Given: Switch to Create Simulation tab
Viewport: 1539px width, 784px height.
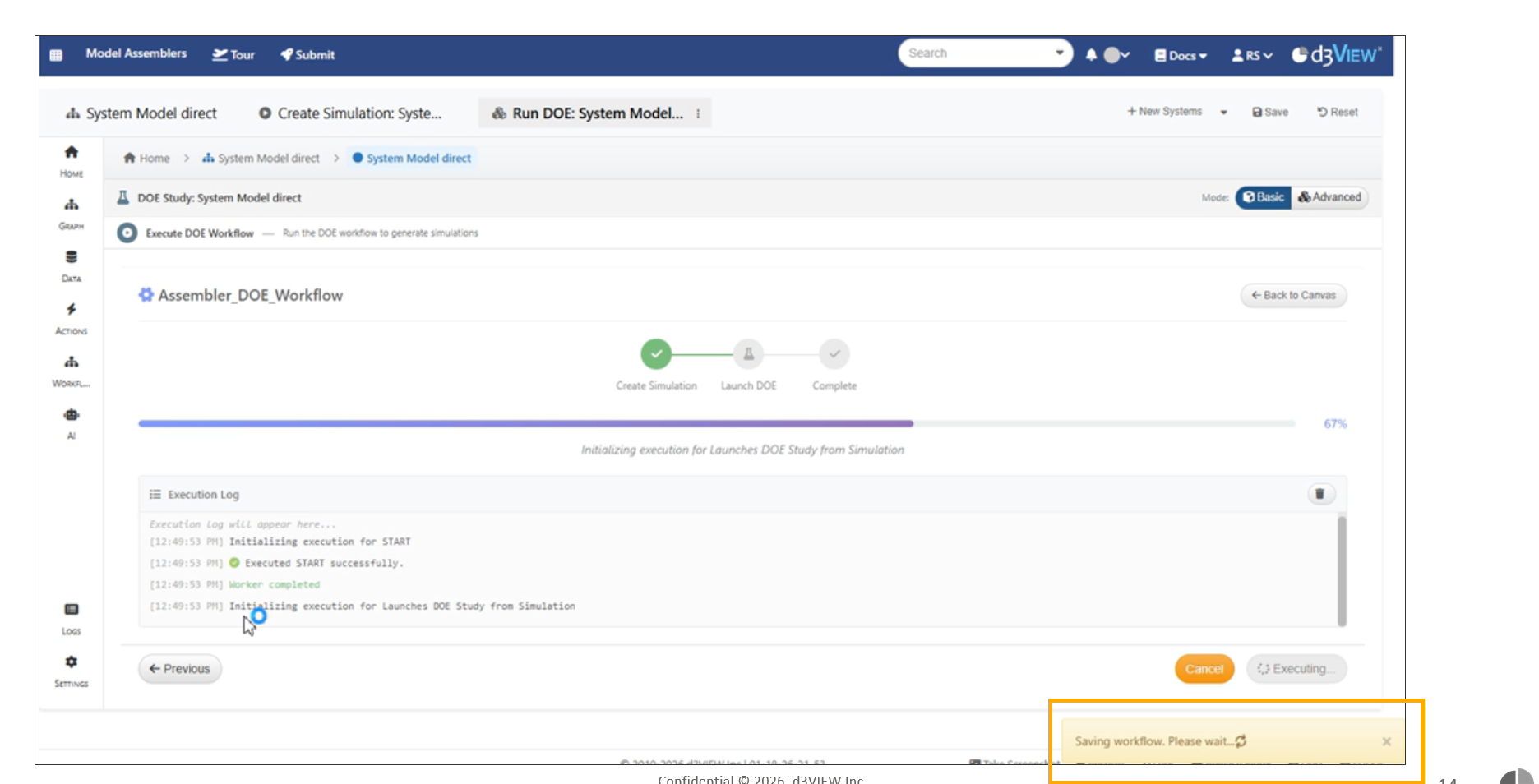Looking at the screenshot, I should click(350, 113).
